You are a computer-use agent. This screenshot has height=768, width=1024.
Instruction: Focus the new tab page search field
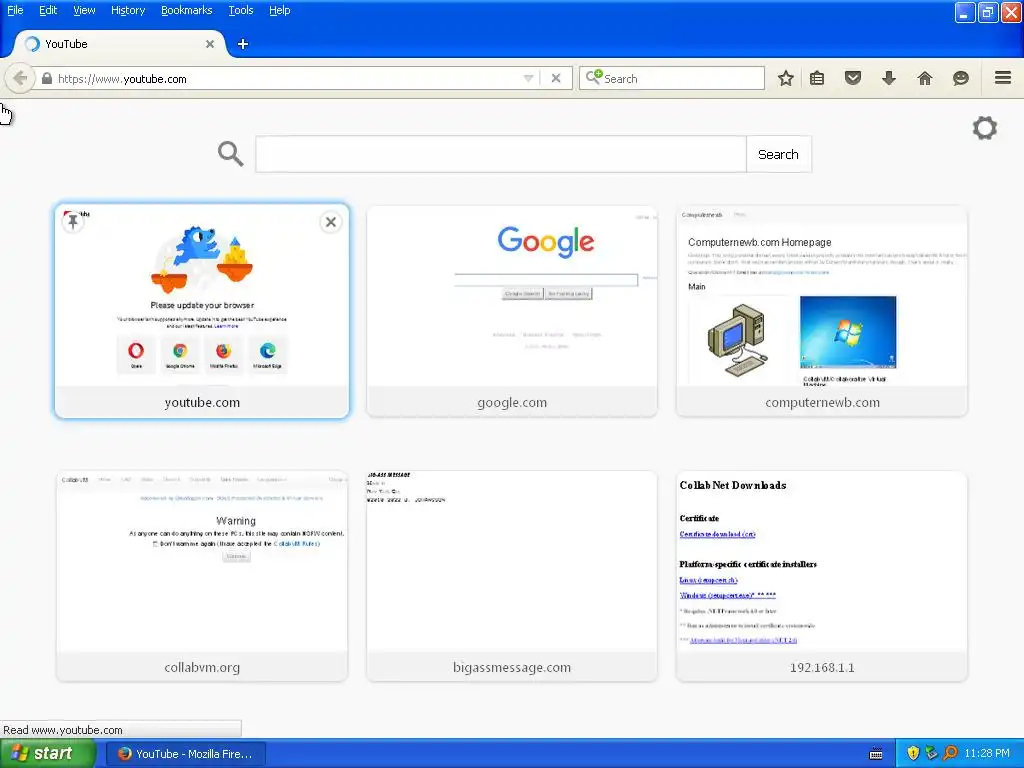[501, 154]
